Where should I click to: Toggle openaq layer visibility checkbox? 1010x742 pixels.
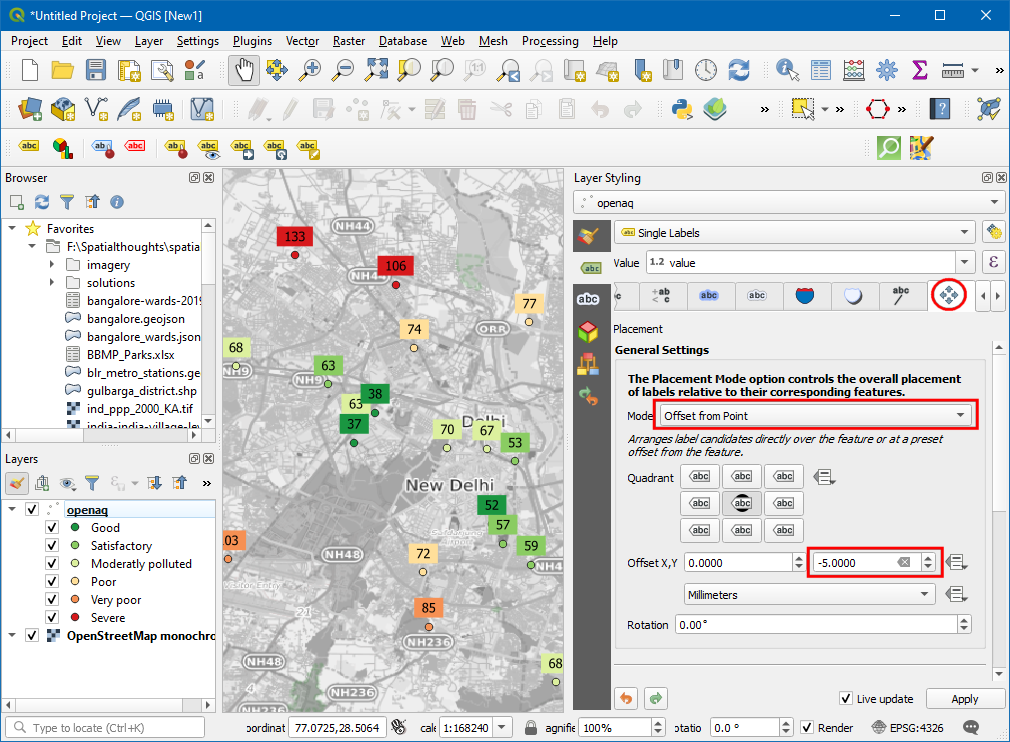(32, 509)
